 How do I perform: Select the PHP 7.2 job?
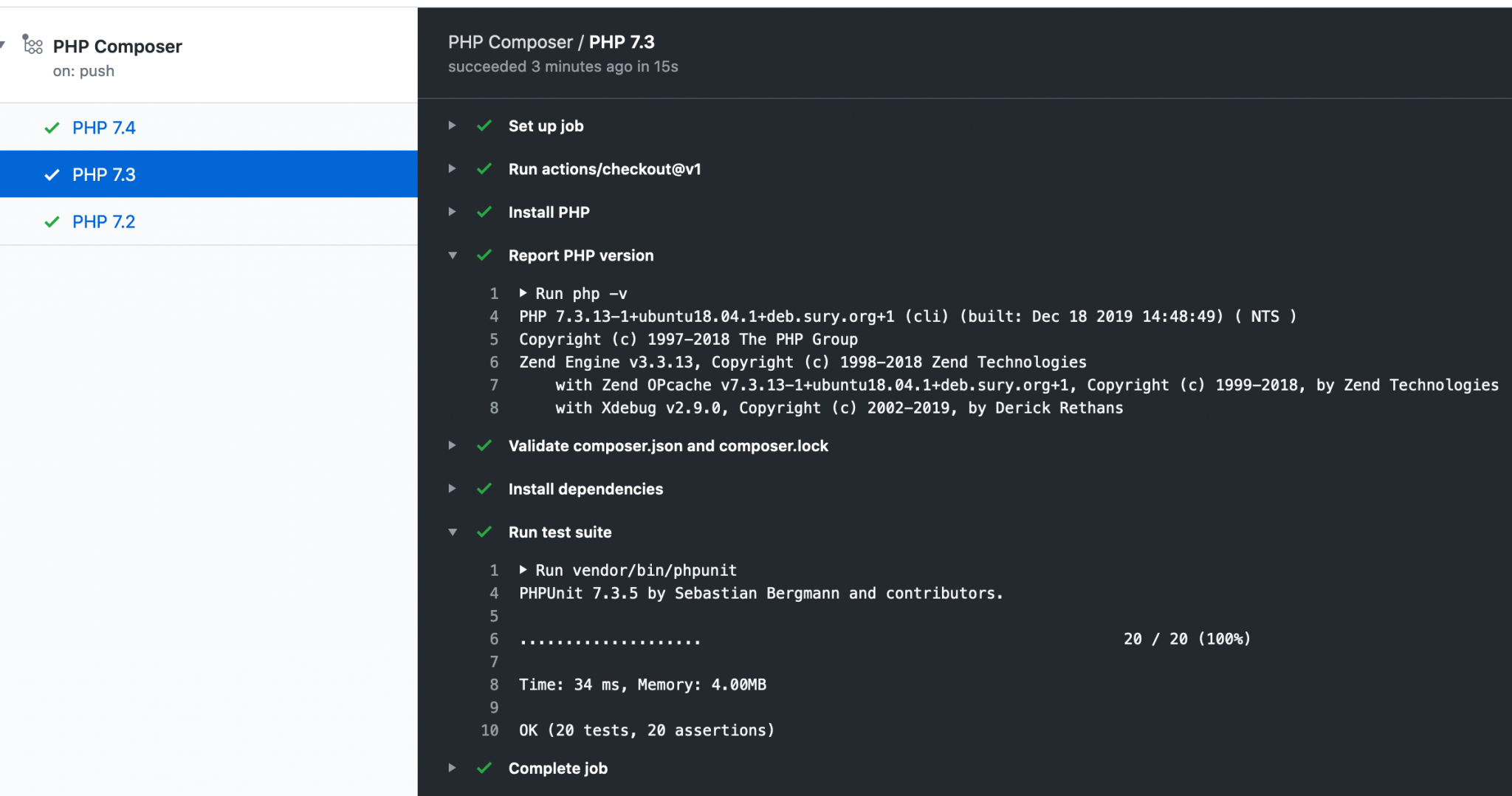[104, 221]
